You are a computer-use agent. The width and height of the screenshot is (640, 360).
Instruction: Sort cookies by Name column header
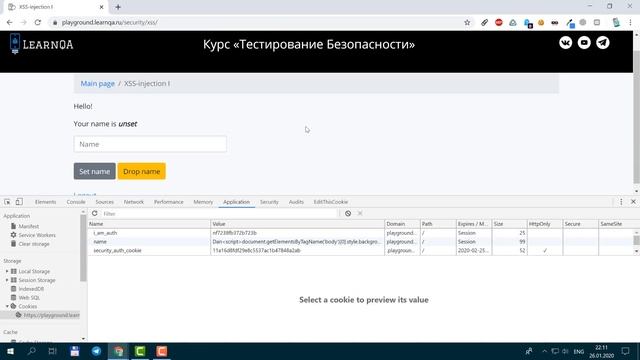(149, 224)
